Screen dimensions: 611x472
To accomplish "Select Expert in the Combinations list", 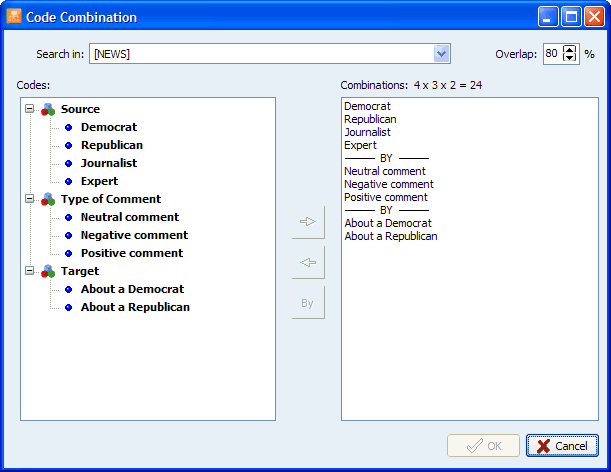I will [x=361, y=145].
